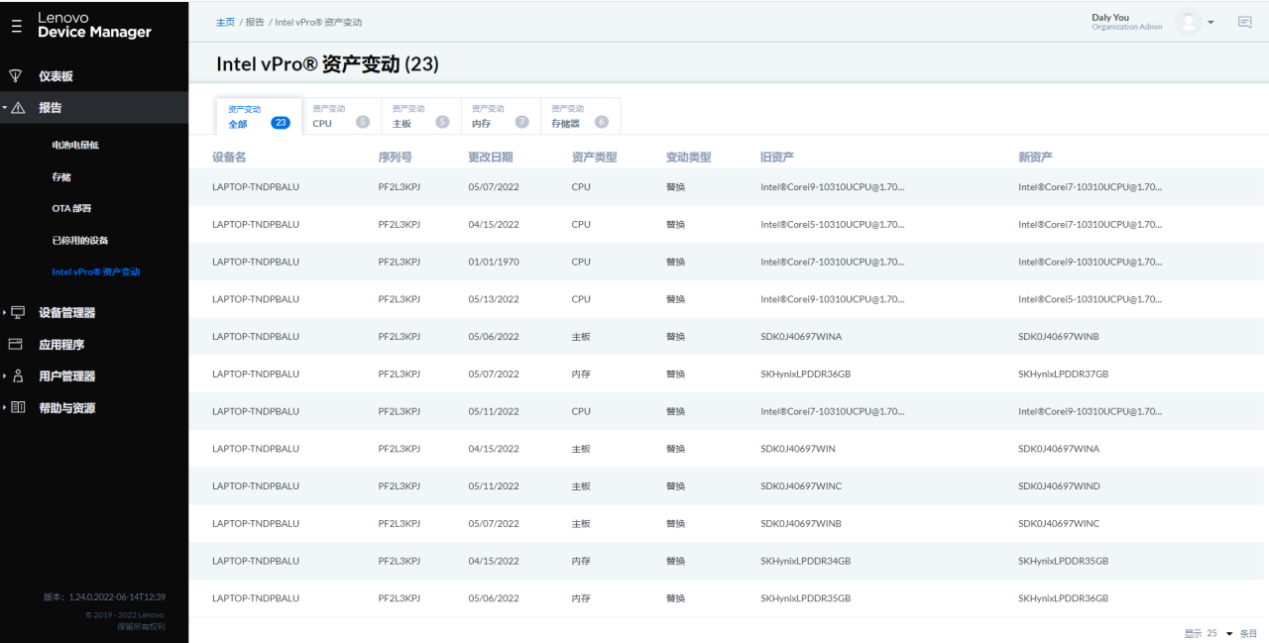Click the warning triangle icon beside 报告
The height and width of the screenshot is (643, 1269).
(x=19, y=108)
